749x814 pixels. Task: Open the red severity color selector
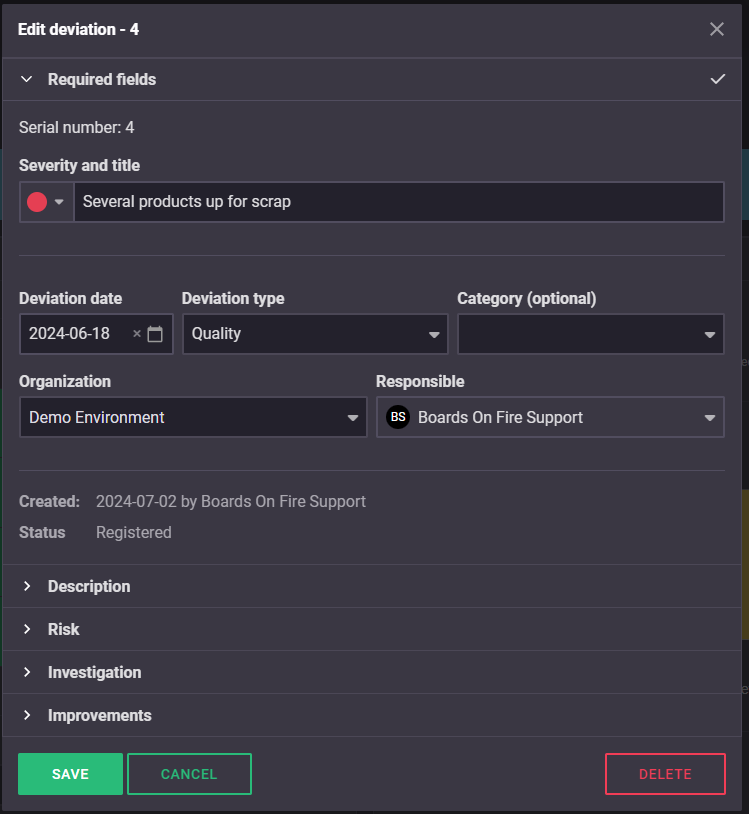[x=46, y=202]
